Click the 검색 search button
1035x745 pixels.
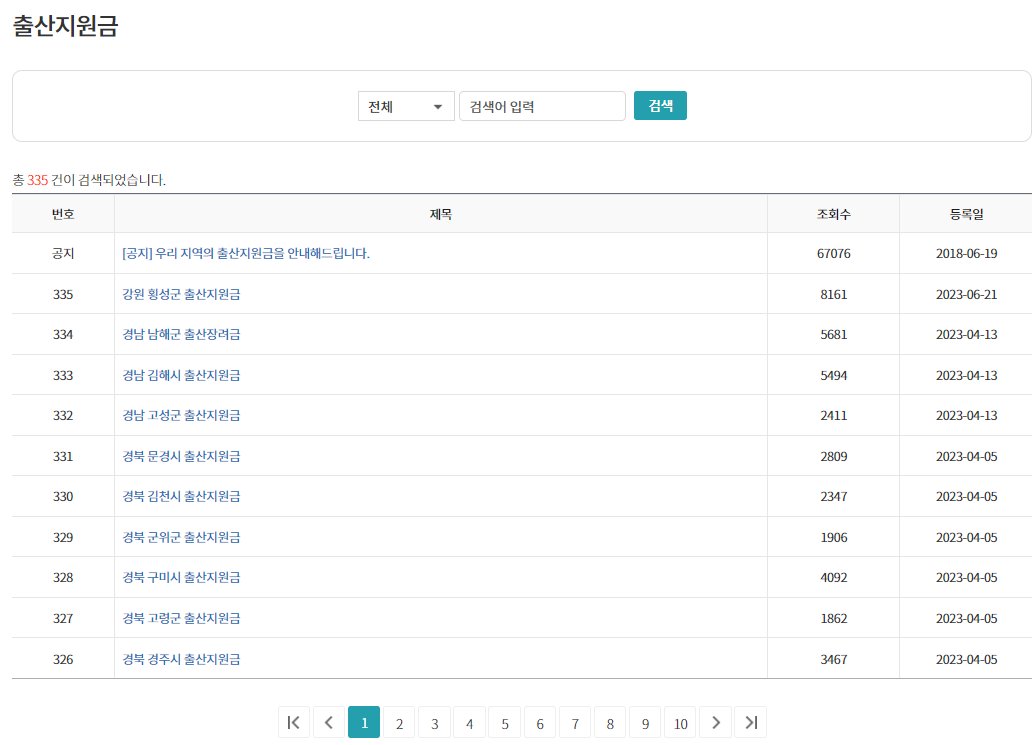[659, 105]
